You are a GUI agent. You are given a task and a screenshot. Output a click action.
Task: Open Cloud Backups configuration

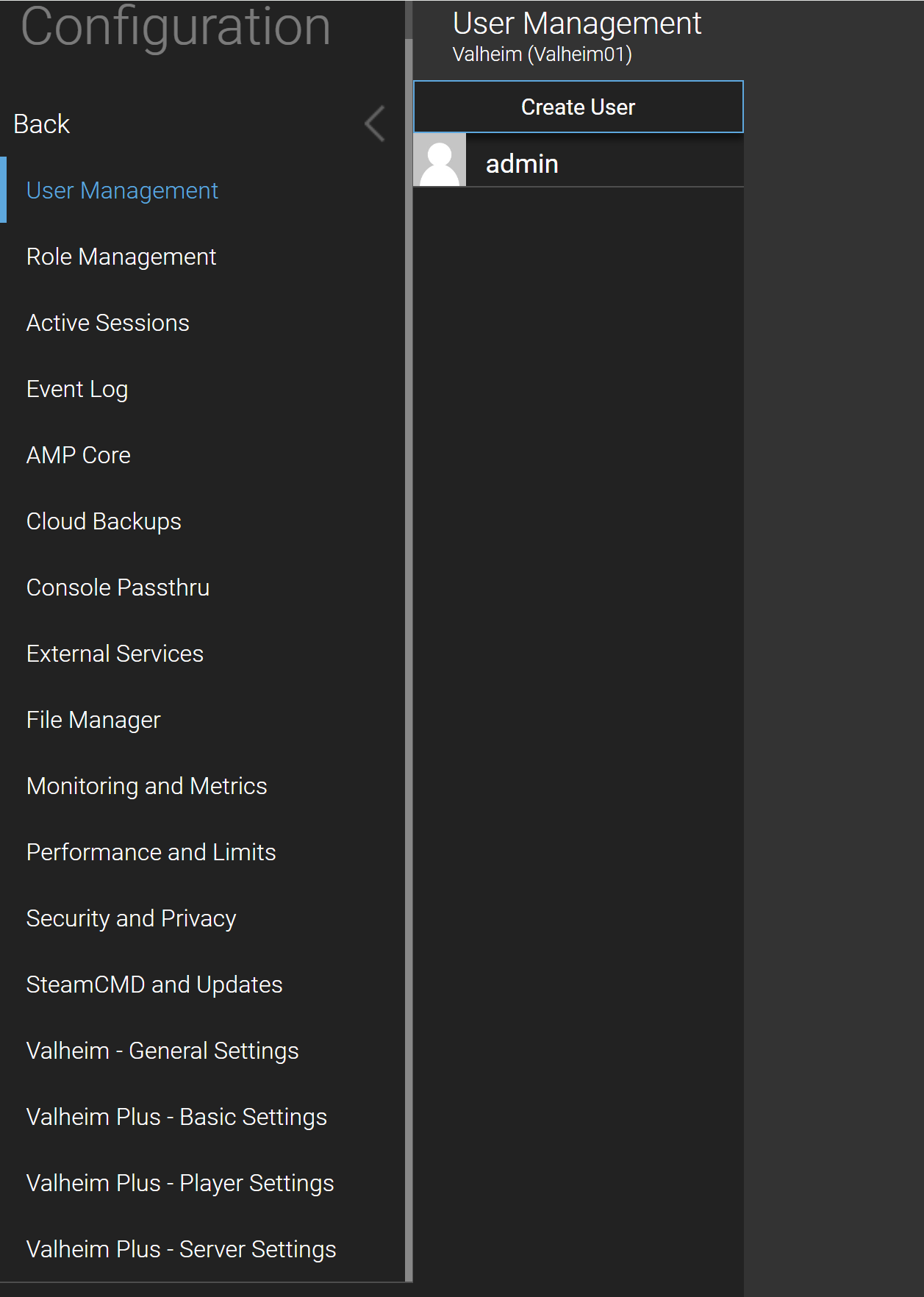coord(104,521)
